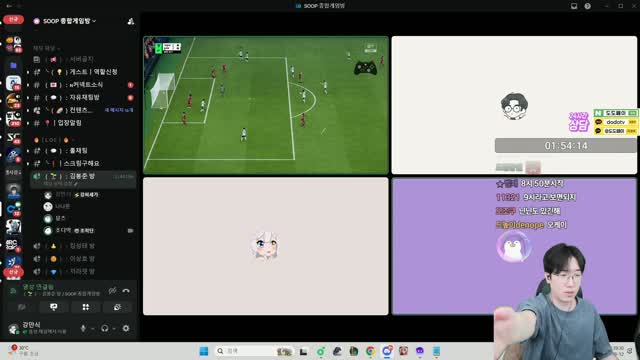
Task: Open user settings gear icon
Action: (126, 328)
